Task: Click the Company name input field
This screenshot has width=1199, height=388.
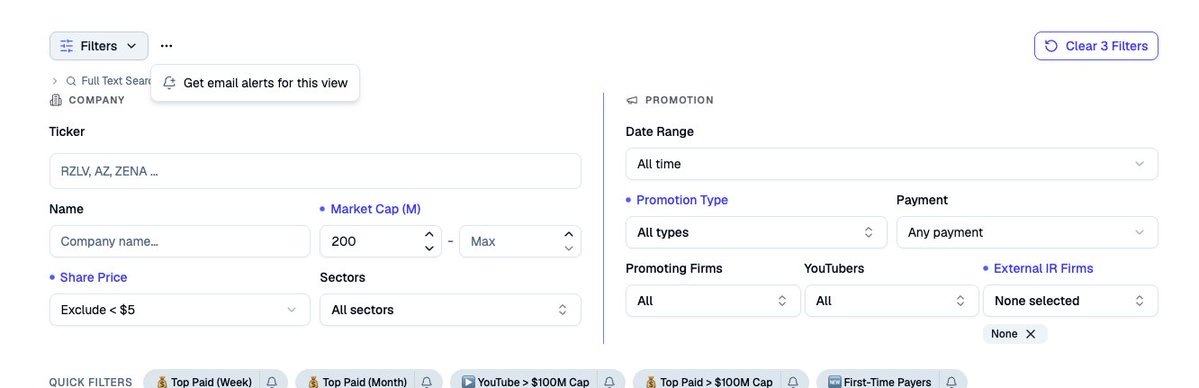Action: (x=180, y=241)
